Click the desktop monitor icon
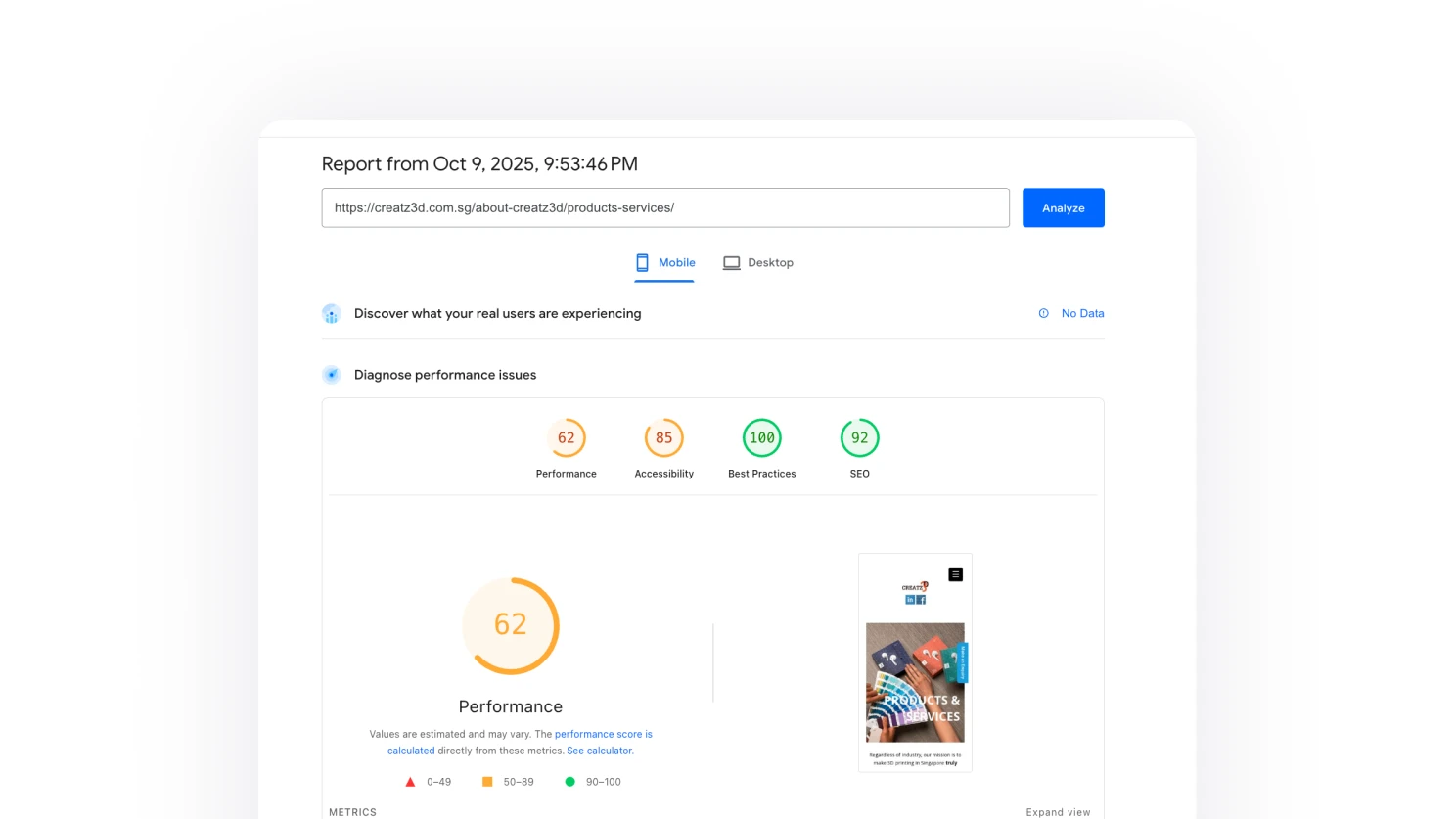The image size is (1456, 819). tap(731, 263)
